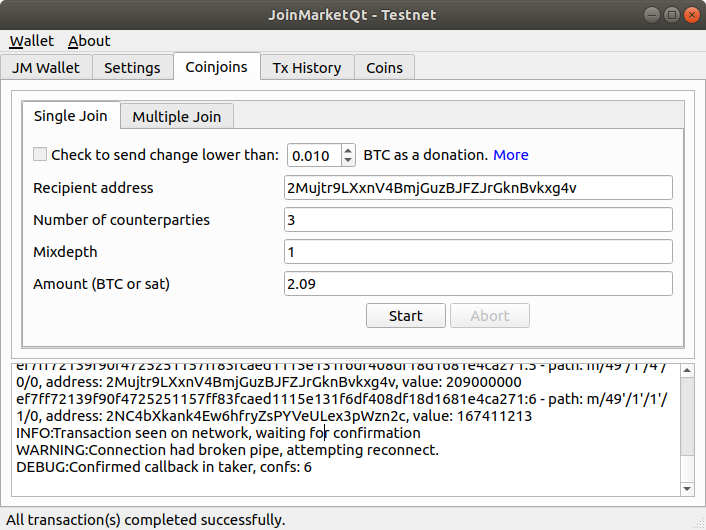
Task: Switch to the JM Wallet tab
Action: click(x=47, y=68)
